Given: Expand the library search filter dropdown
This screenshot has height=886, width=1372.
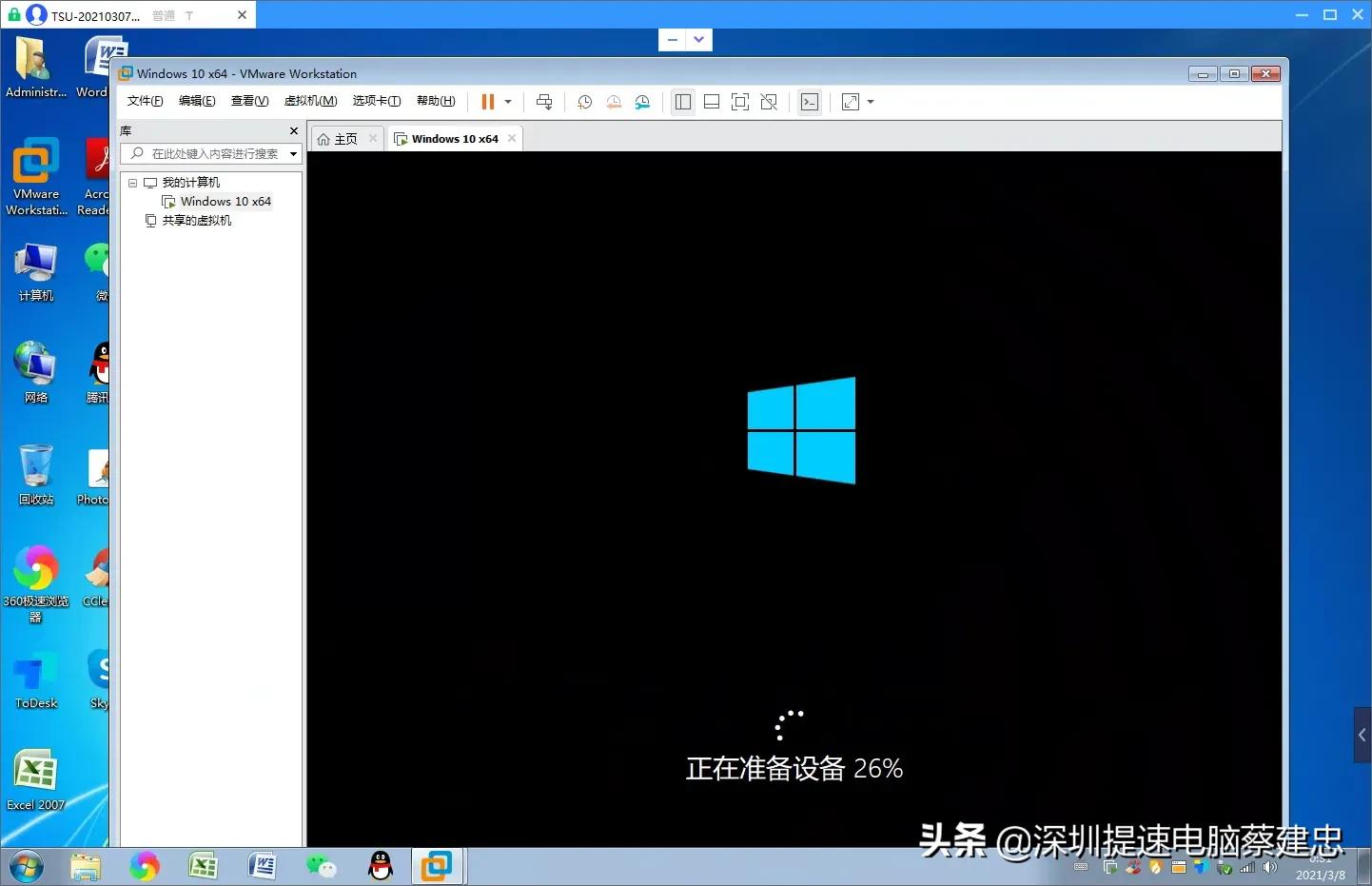Looking at the screenshot, I should pos(293,154).
